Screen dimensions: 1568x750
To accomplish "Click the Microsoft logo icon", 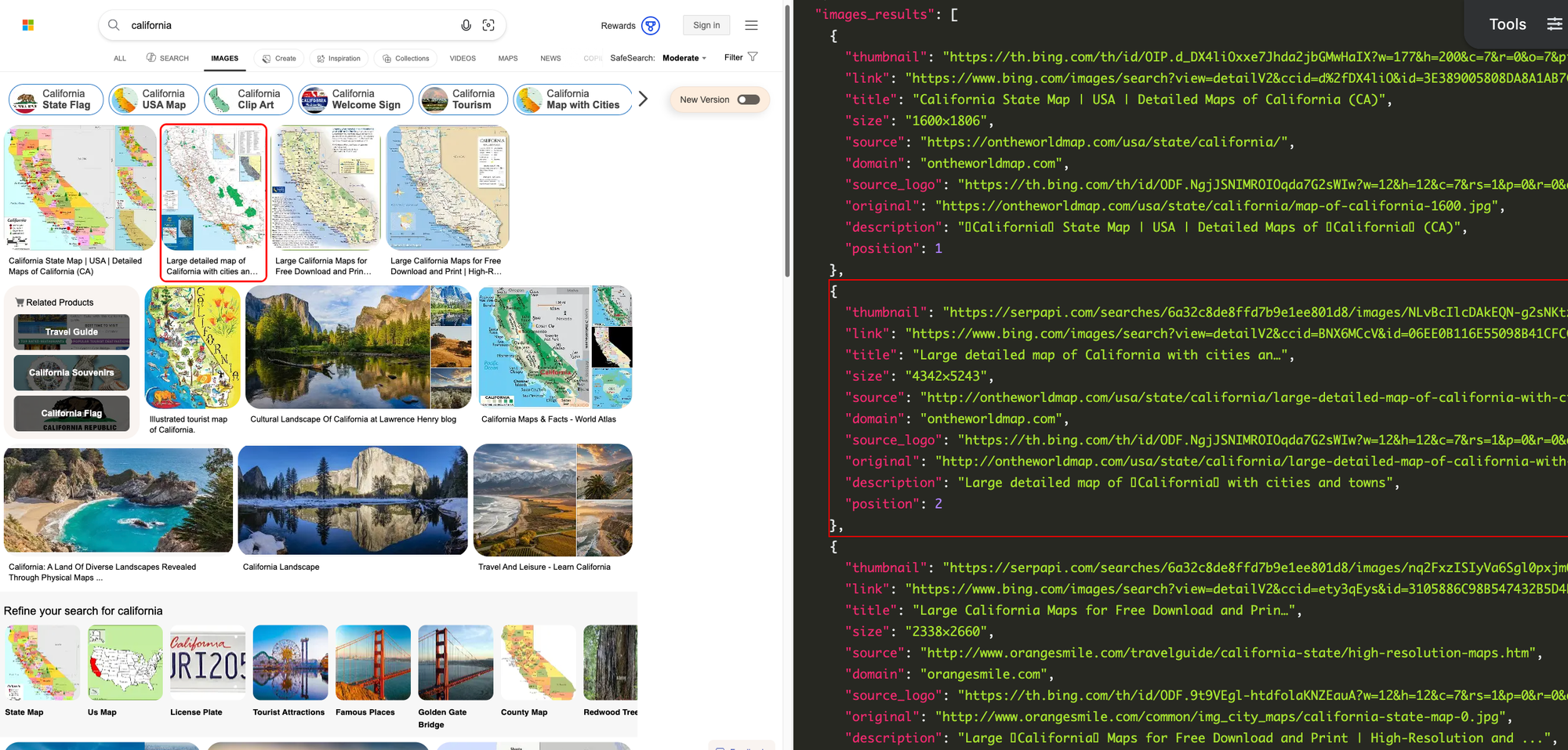I will 28,25.
